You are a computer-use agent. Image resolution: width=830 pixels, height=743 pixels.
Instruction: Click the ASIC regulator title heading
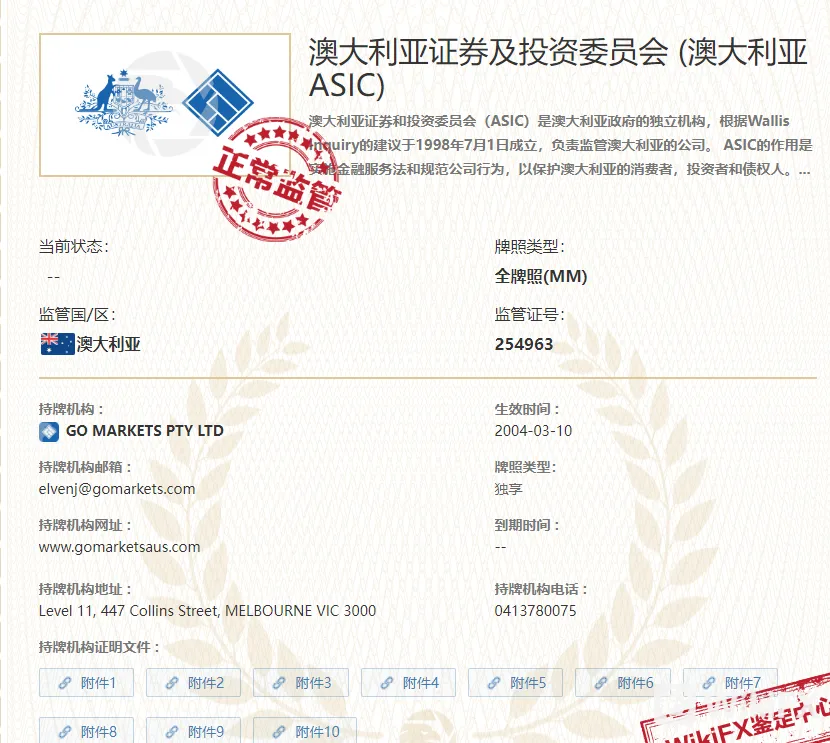tap(558, 68)
